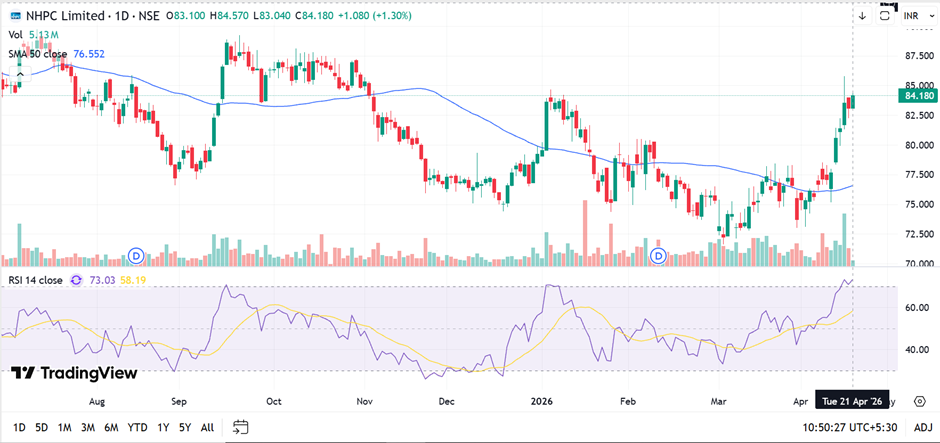940x443 pixels.
Task: Select the SMA 50 close indicator label
Action: (x=40, y=53)
